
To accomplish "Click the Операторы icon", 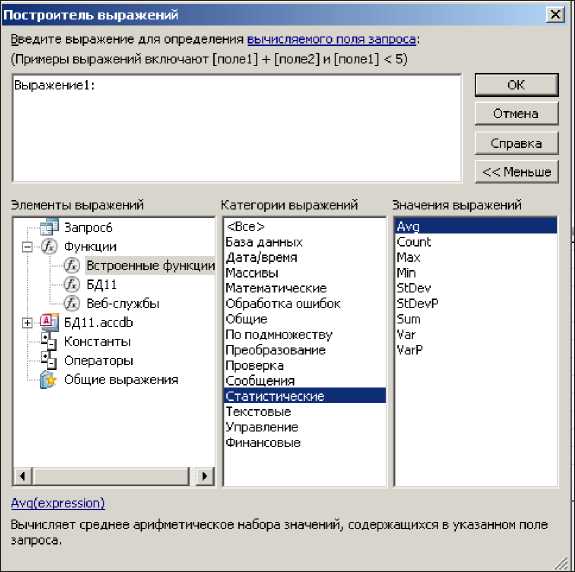I will point(49,360).
